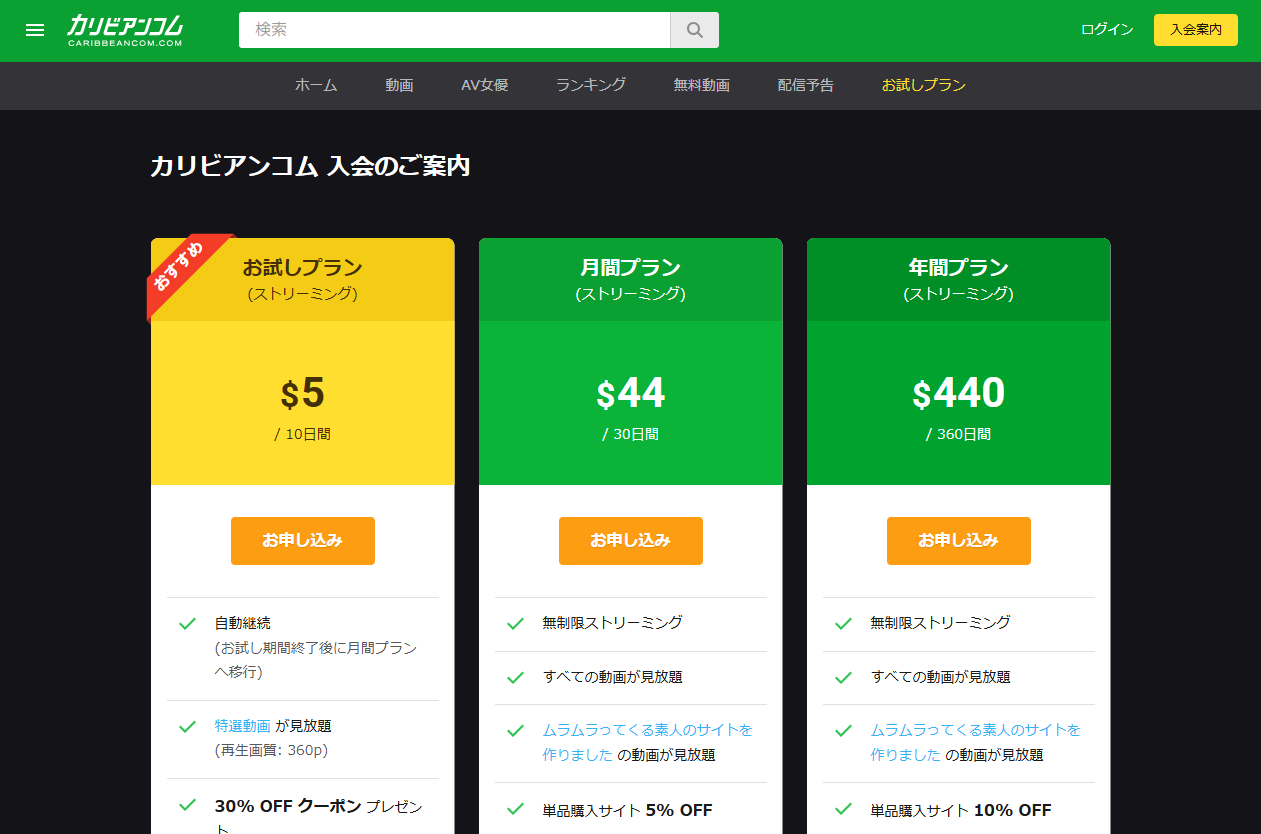The image size is (1261, 834).
Task: Click checkmark beside 特選動画 が見放題
Action: (x=187, y=726)
